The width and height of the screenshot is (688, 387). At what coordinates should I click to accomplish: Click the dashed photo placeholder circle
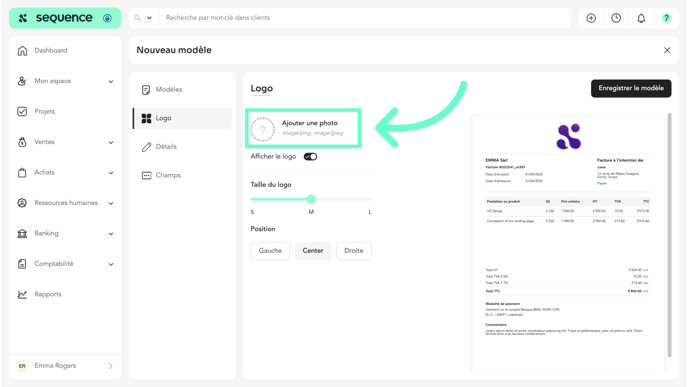(x=262, y=129)
